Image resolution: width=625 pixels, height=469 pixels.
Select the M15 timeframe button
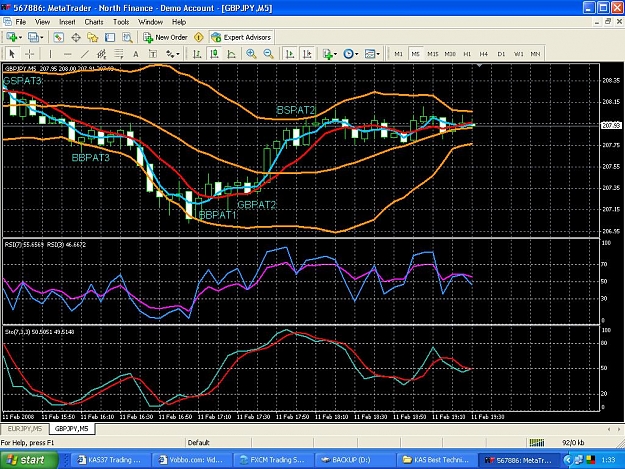coord(433,54)
